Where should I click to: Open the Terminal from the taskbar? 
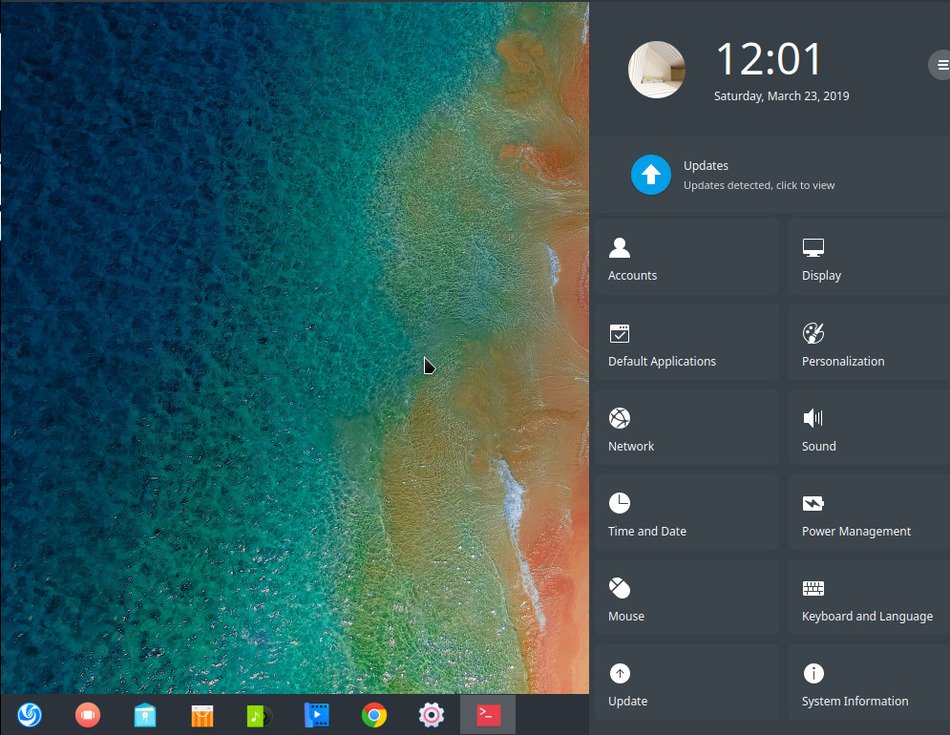click(487, 715)
